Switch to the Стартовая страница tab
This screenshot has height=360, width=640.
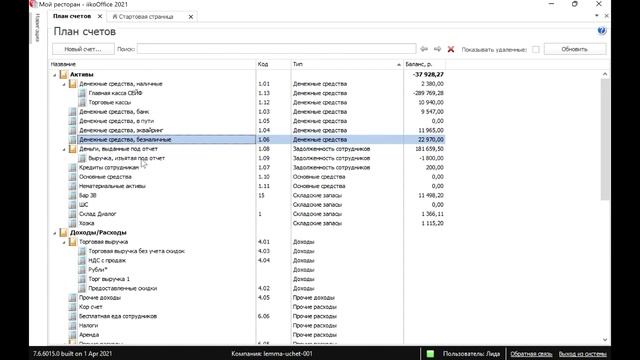click(143, 17)
